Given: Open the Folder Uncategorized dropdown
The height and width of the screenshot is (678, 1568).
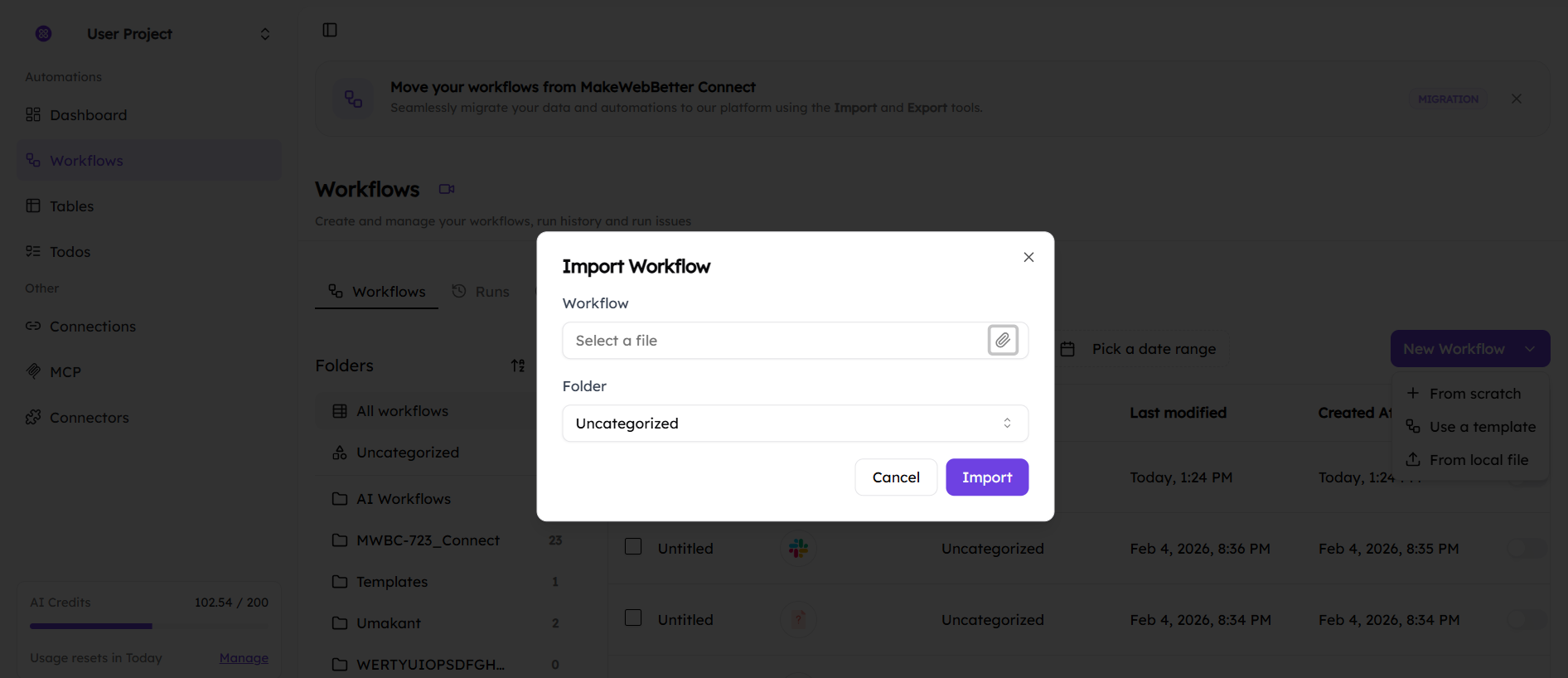Looking at the screenshot, I should 795,423.
